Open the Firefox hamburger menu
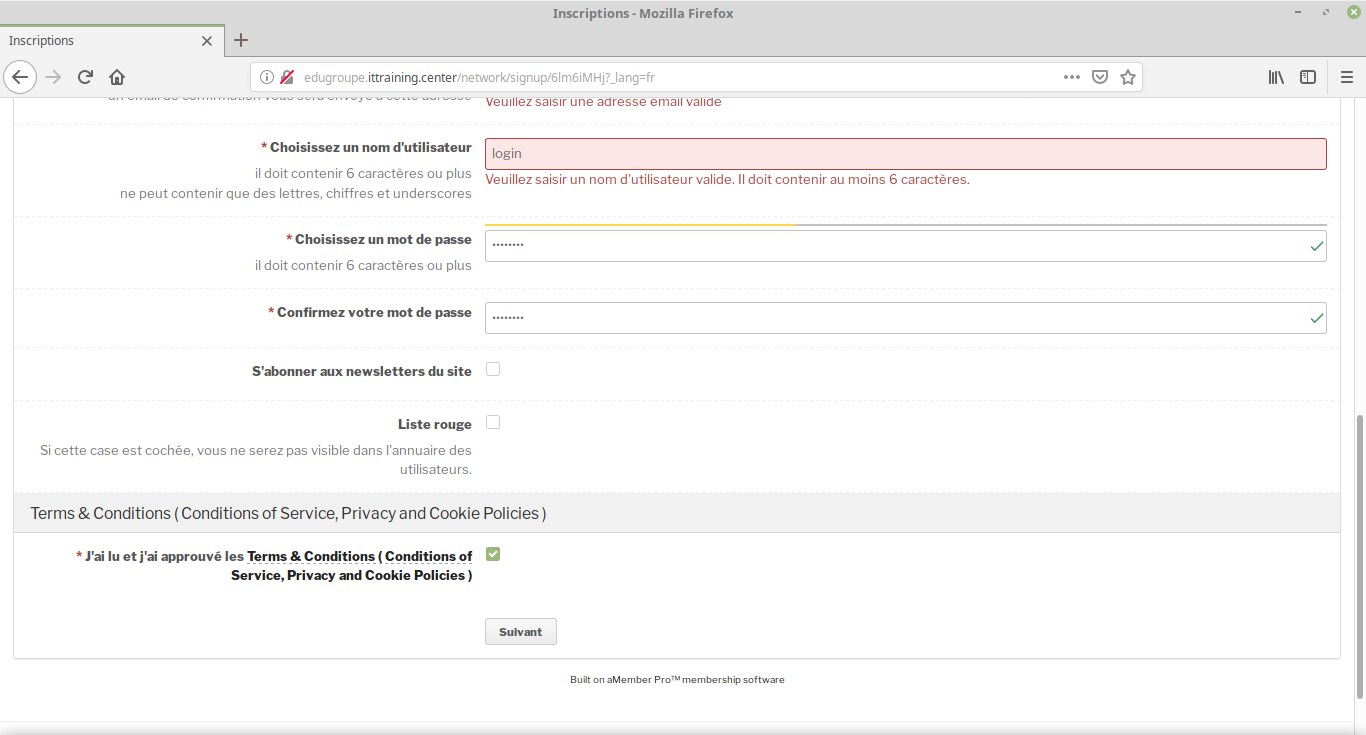The width and height of the screenshot is (1366, 735). (1346, 77)
